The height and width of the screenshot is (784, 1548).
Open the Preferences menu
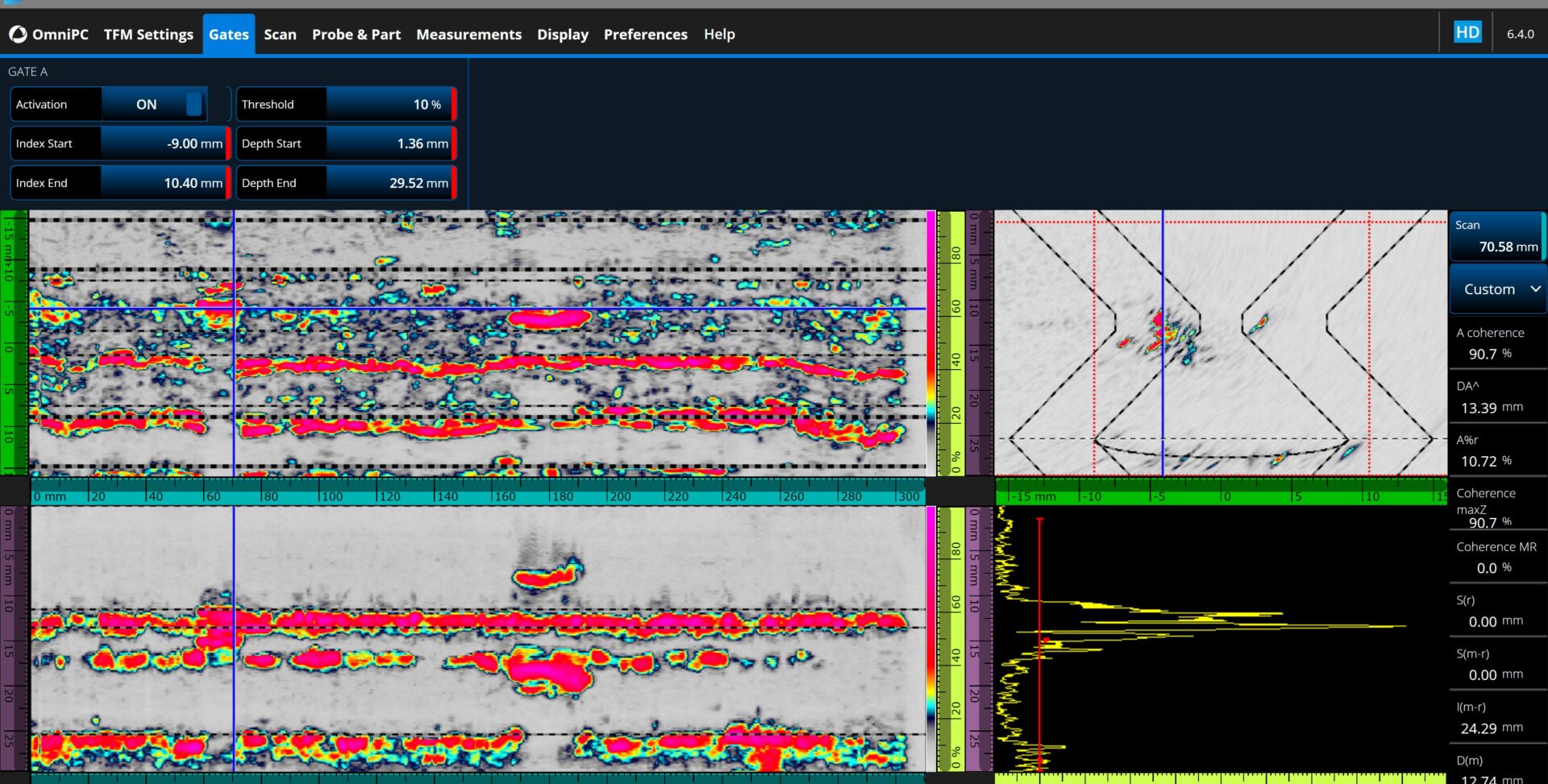pos(645,35)
